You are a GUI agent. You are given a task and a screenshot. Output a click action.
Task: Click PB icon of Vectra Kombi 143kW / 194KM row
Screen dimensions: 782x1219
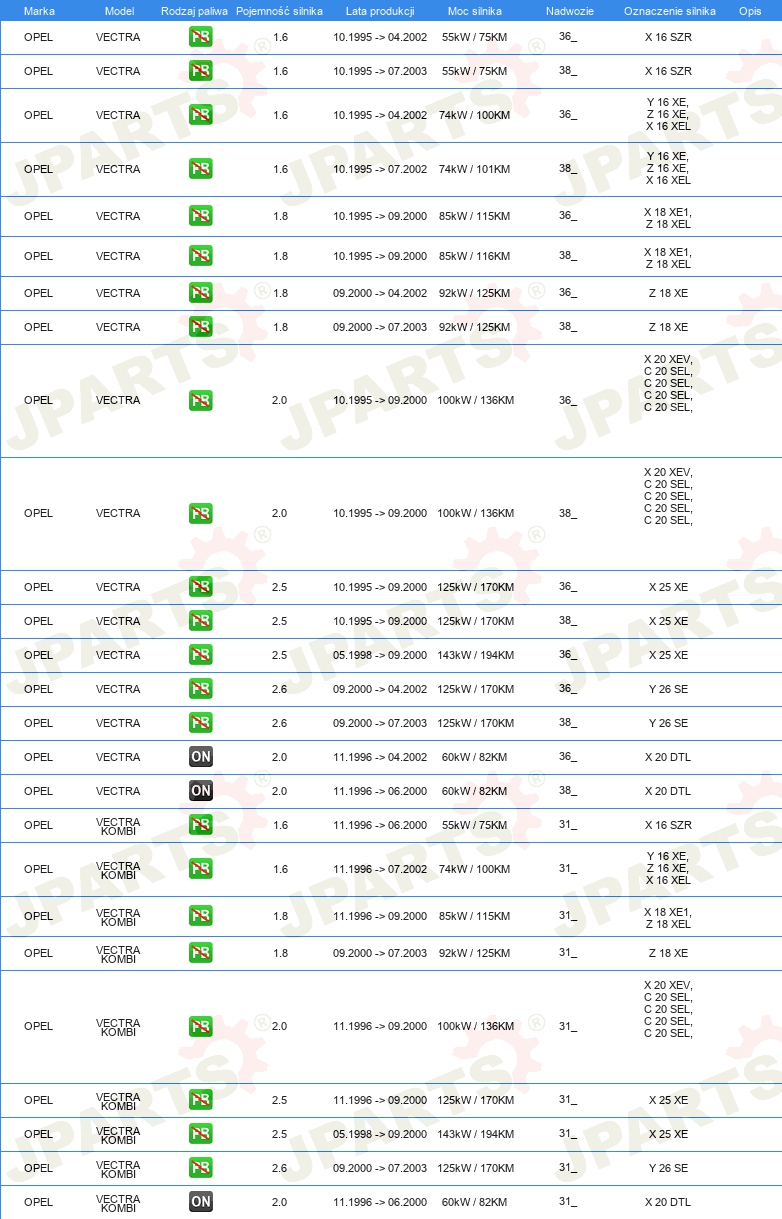(x=200, y=1134)
